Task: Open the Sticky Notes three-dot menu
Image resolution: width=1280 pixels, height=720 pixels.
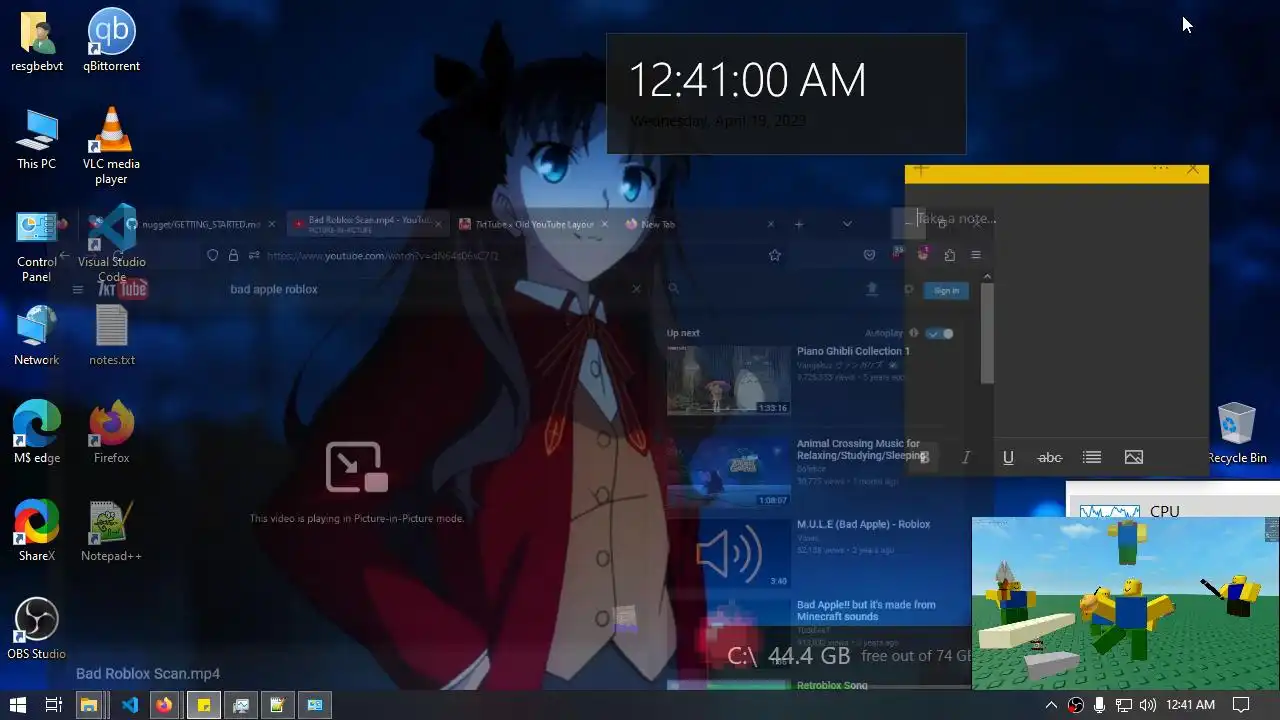Action: point(1161,169)
